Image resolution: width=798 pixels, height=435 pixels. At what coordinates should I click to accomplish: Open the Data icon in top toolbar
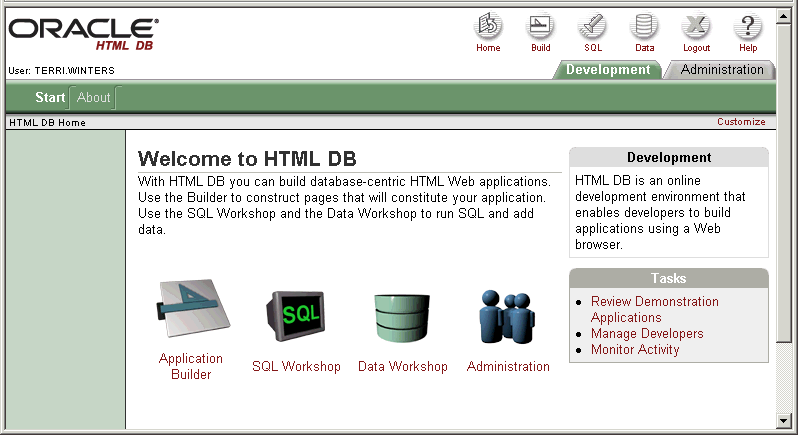tap(644, 27)
